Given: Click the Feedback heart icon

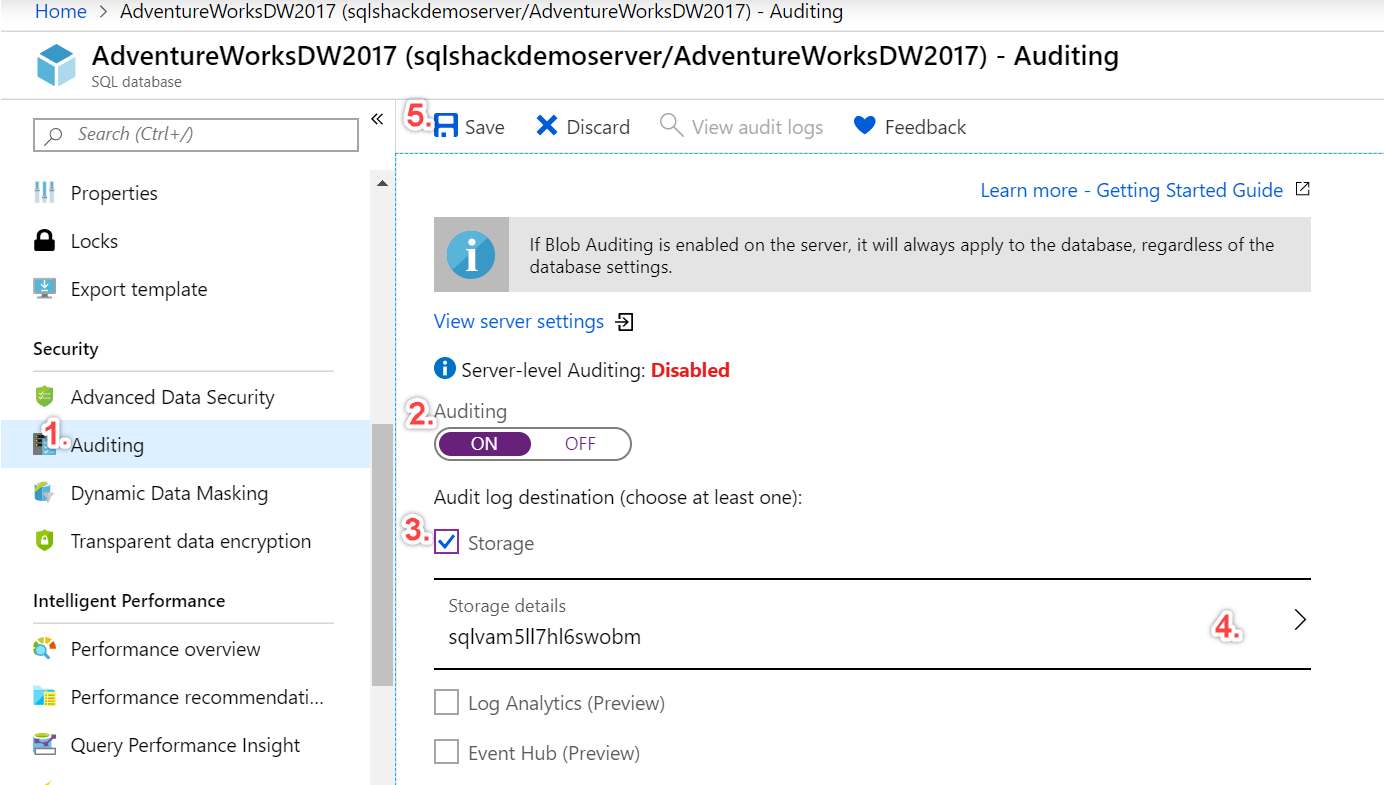Looking at the screenshot, I should [x=865, y=125].
